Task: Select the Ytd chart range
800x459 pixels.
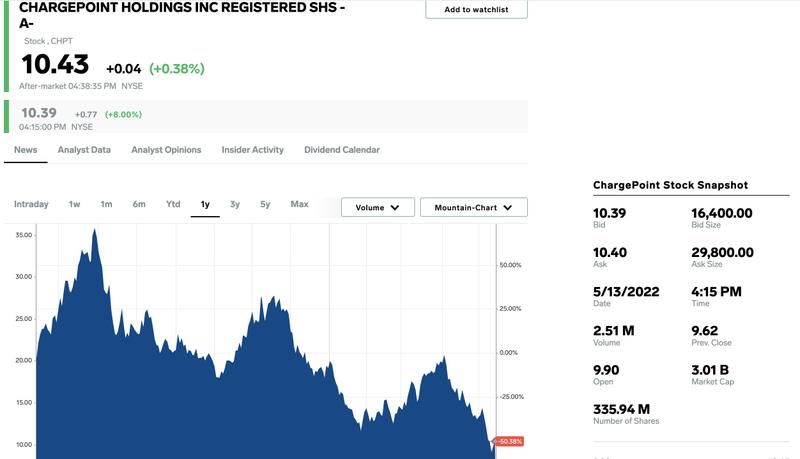Action: click(x=173, y=204)
